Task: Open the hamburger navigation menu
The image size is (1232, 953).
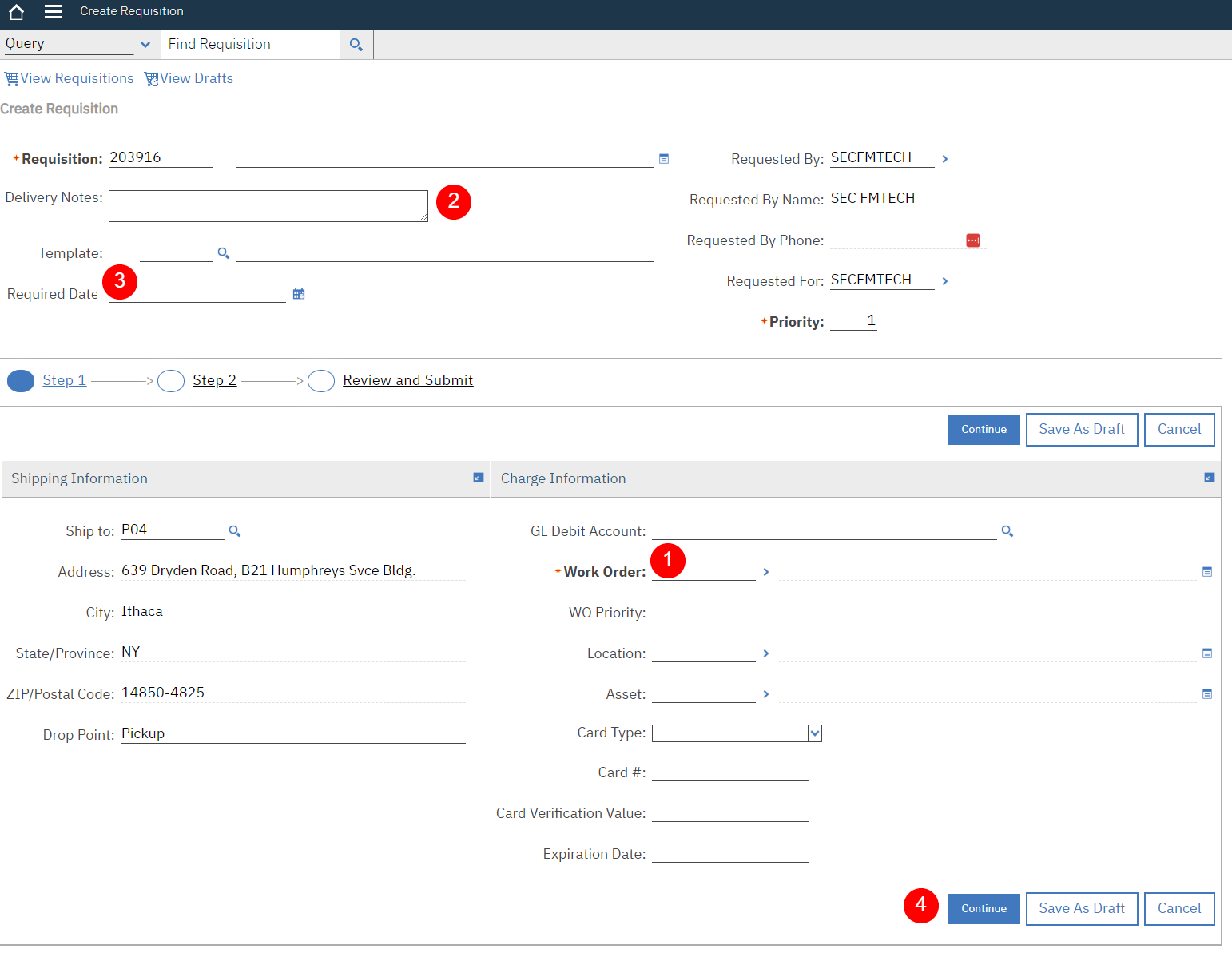Action: tap(54, 11)
